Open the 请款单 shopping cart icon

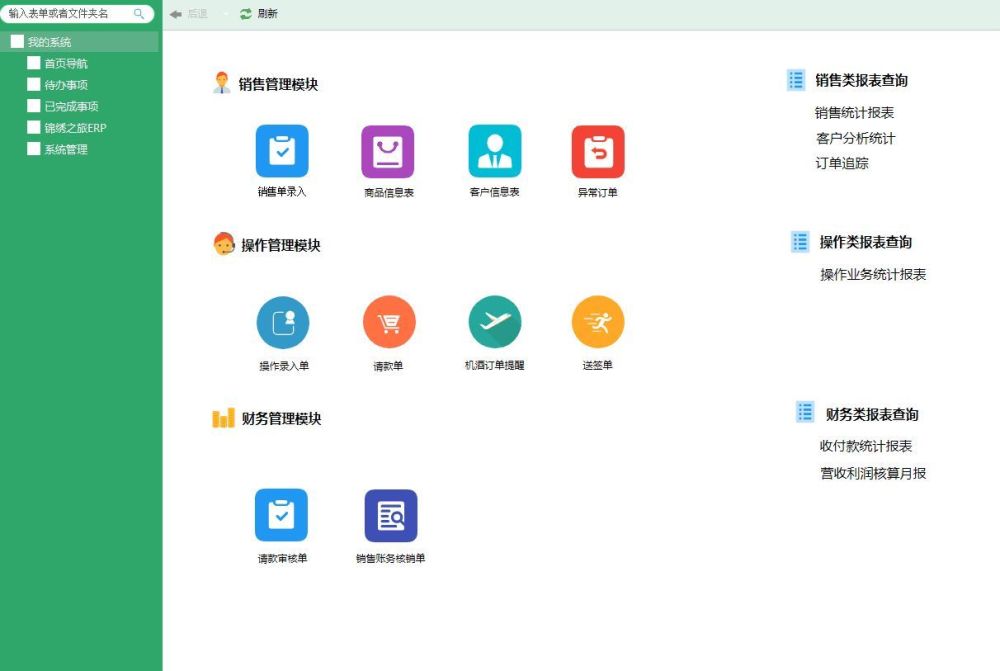click(389, 322)
